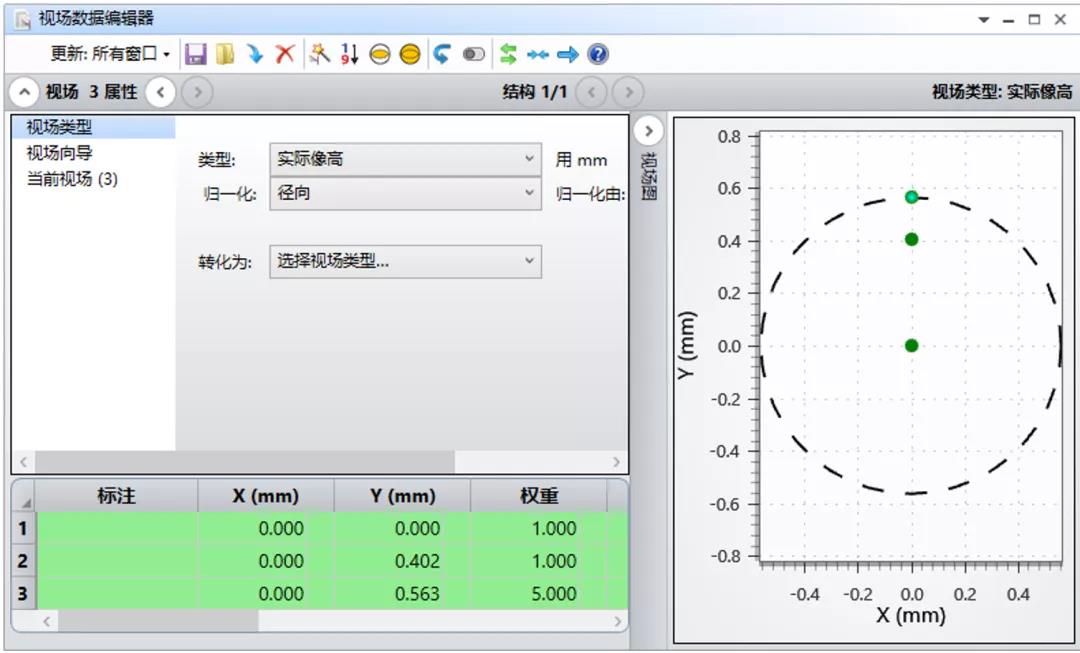This screenshot has height=653, width=1080.
Task: Open the 更新: 所有窗口 update dropdown
Action: pyautogui.click(x=110, y=54)
